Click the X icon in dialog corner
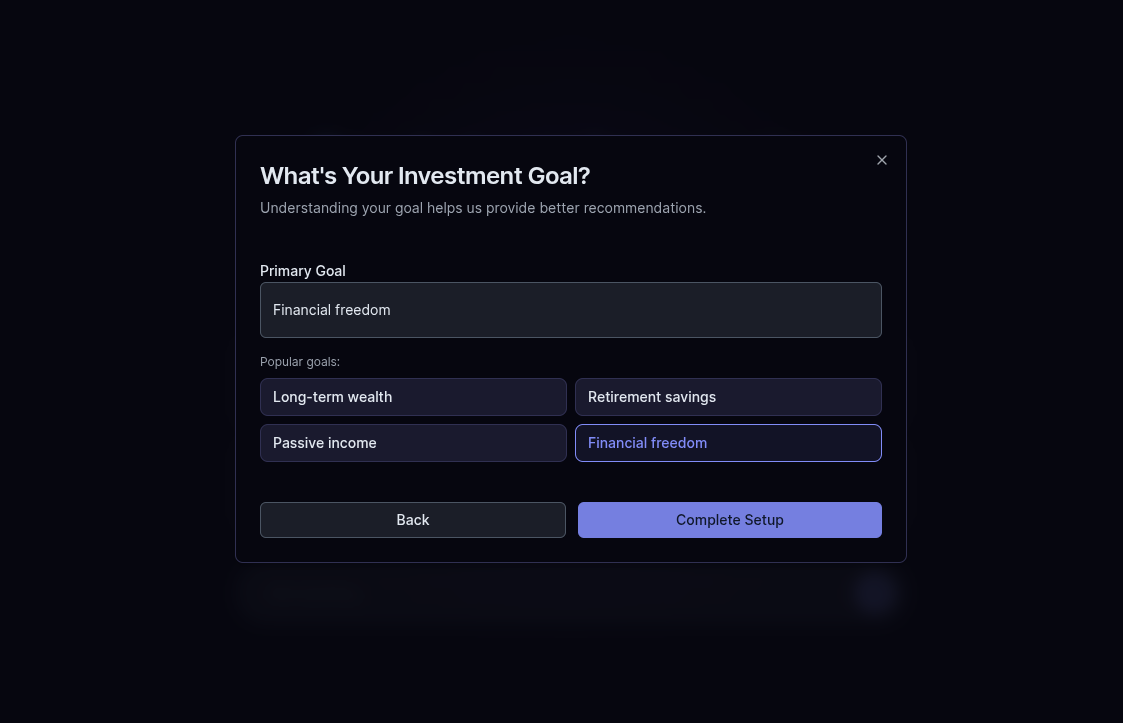 tap(881, 160)
